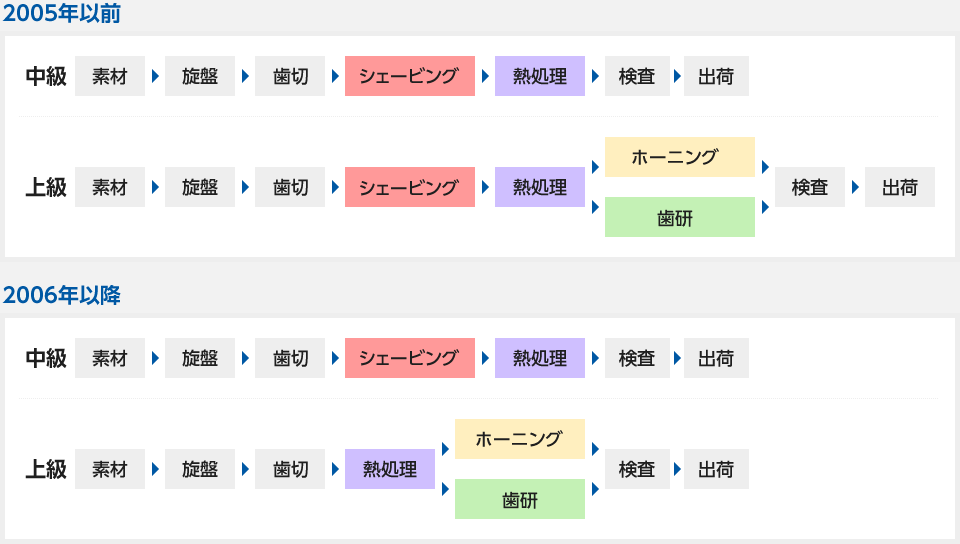Click the 検査 box in 2006 上級 row
Screen dimensions: 960x544
coord(637,469)
